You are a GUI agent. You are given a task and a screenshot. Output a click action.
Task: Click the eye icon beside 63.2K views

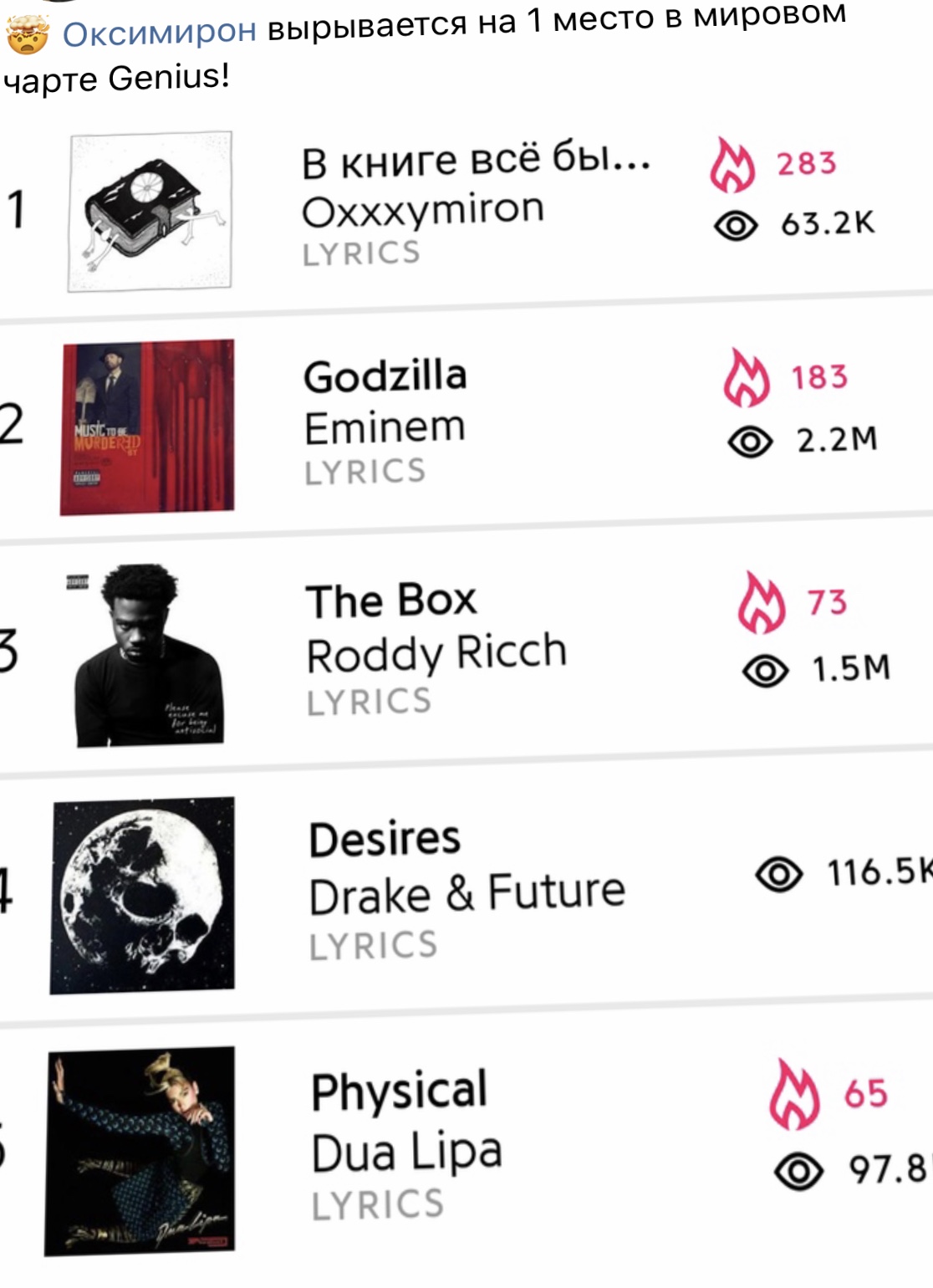tap(736, 225)
